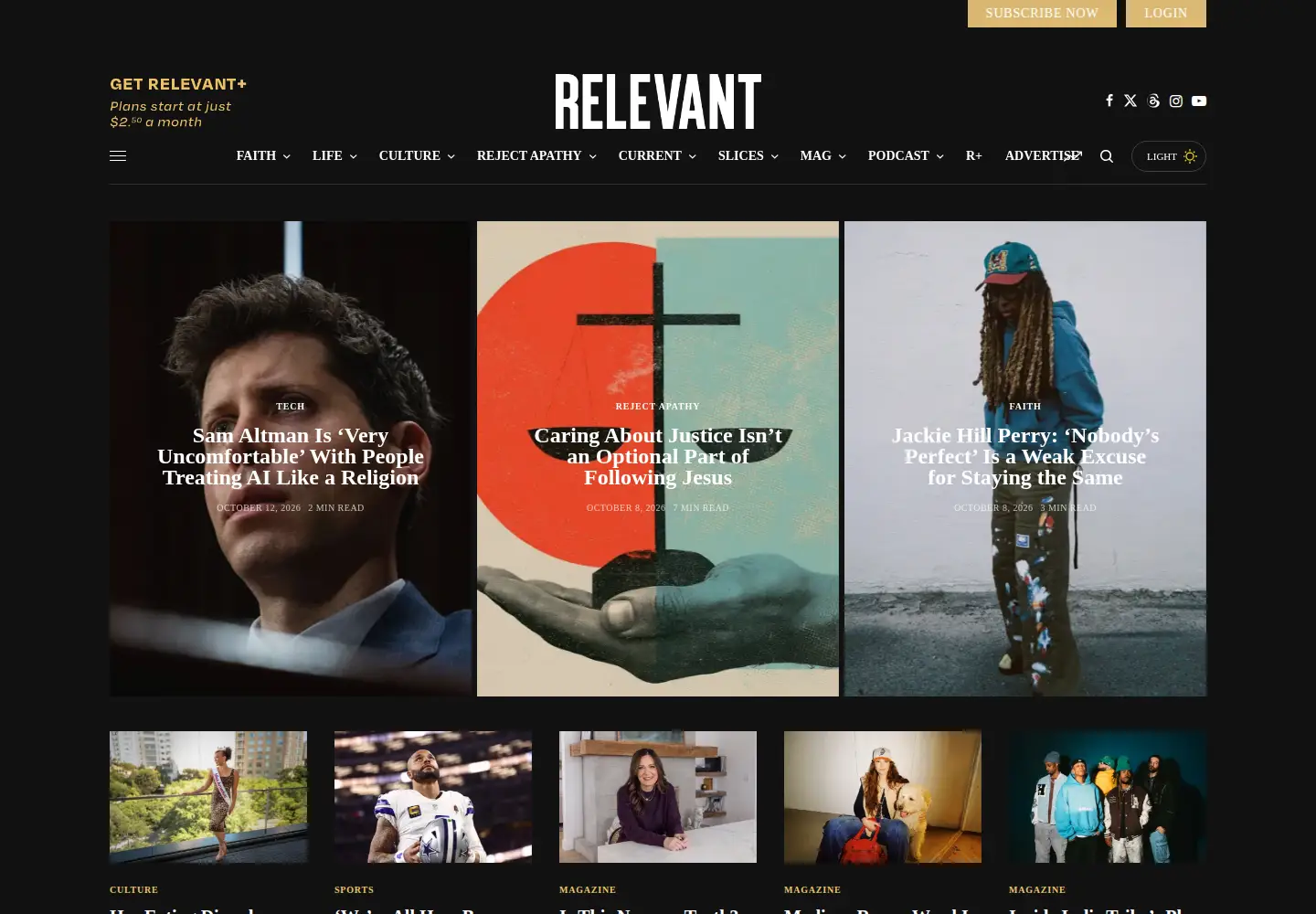Click the FAITH label on Jackie Hill Perry article
The image size is (1316, 914).
1025,406
